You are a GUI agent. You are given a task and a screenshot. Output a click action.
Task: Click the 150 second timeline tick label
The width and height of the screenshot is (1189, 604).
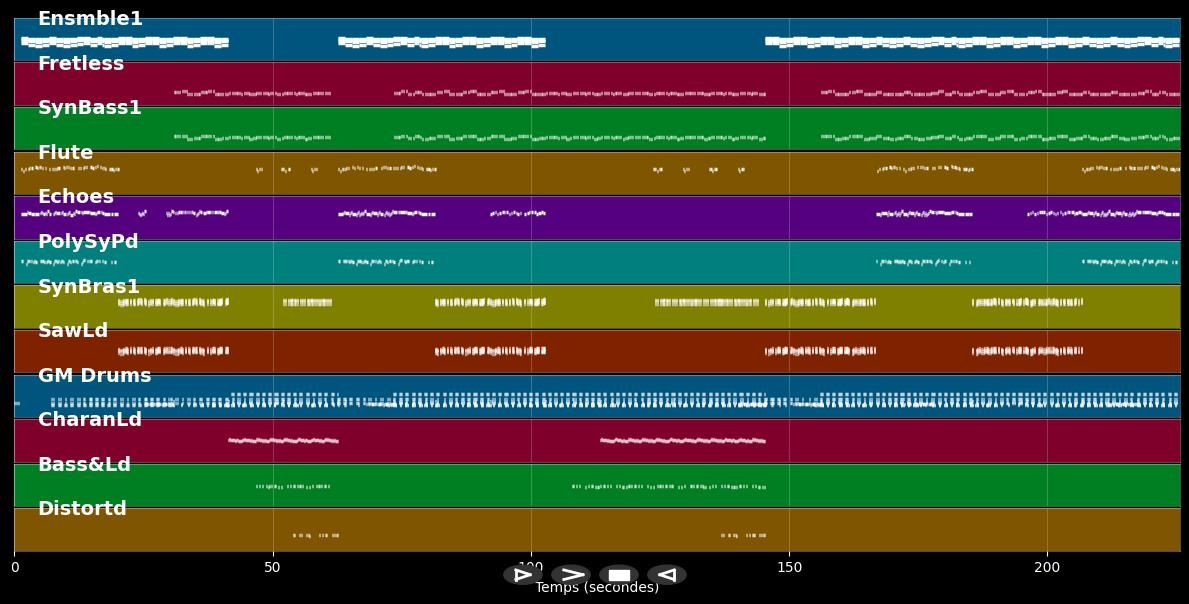point(789,568)
